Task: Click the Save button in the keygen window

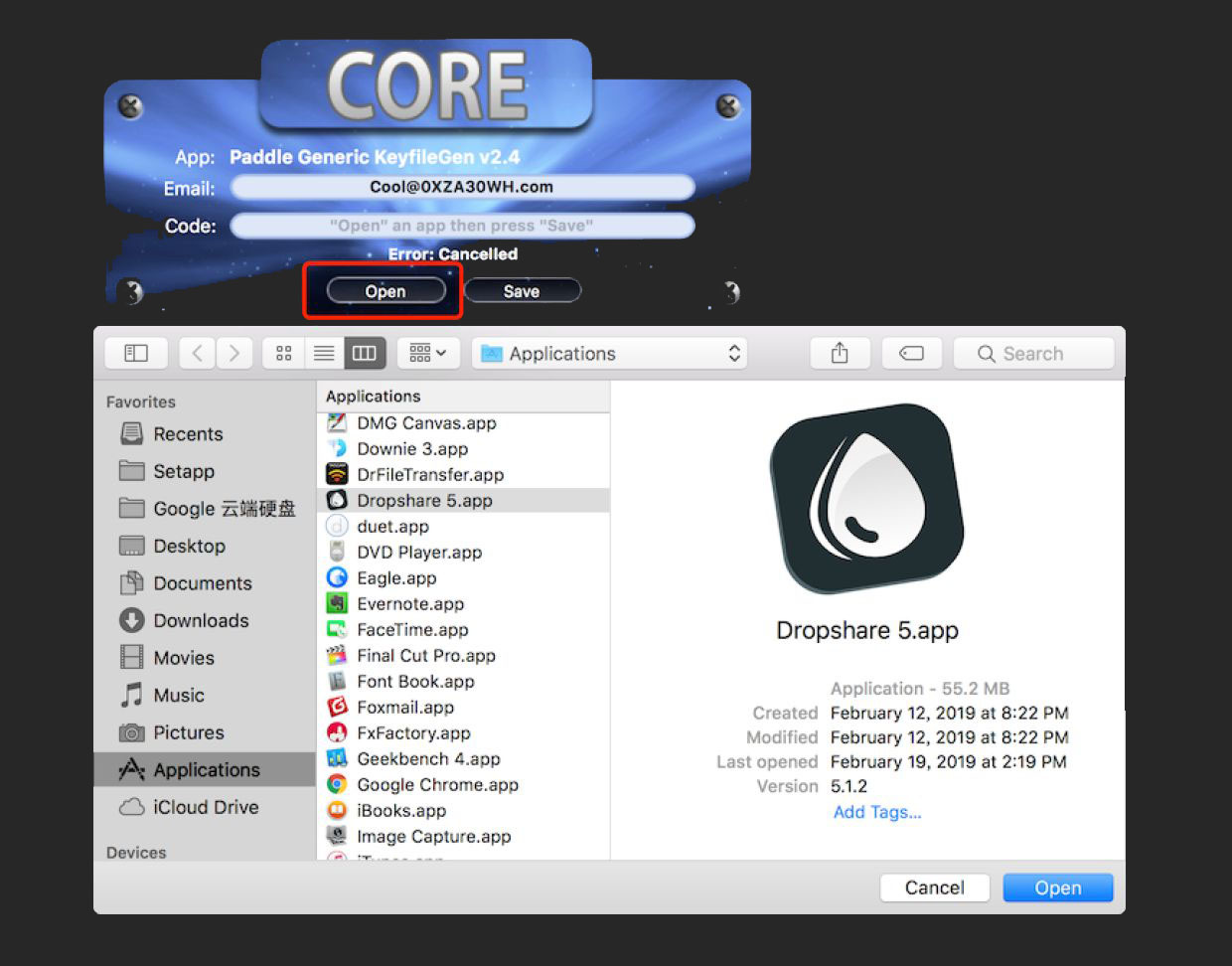Action: pyautogui.click(x=522, y=291)
